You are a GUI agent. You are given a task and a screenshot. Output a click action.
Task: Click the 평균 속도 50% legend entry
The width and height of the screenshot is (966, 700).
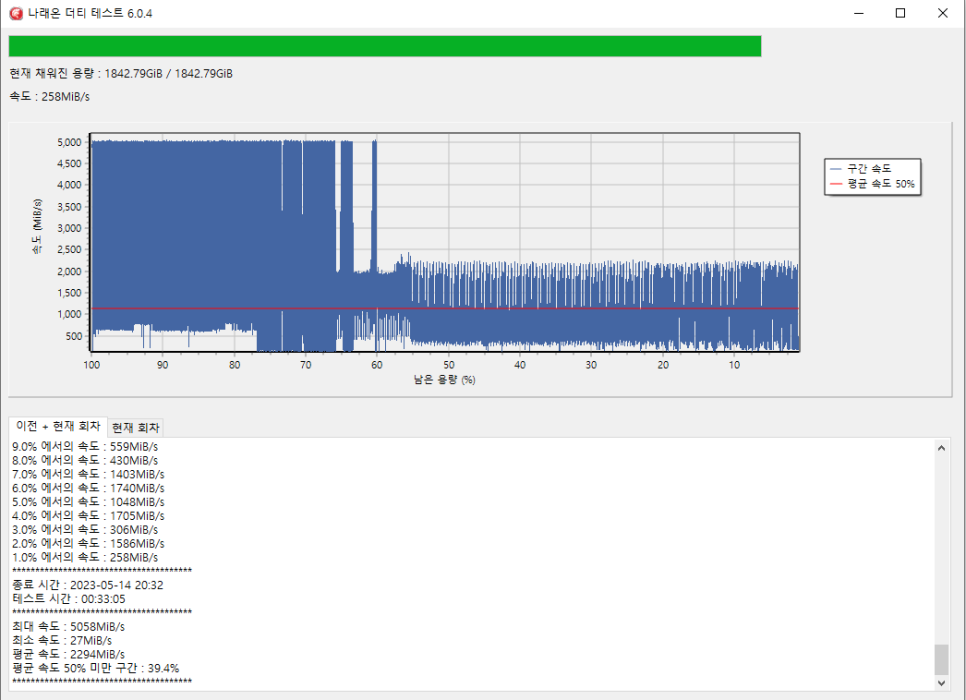pos(872,184)
